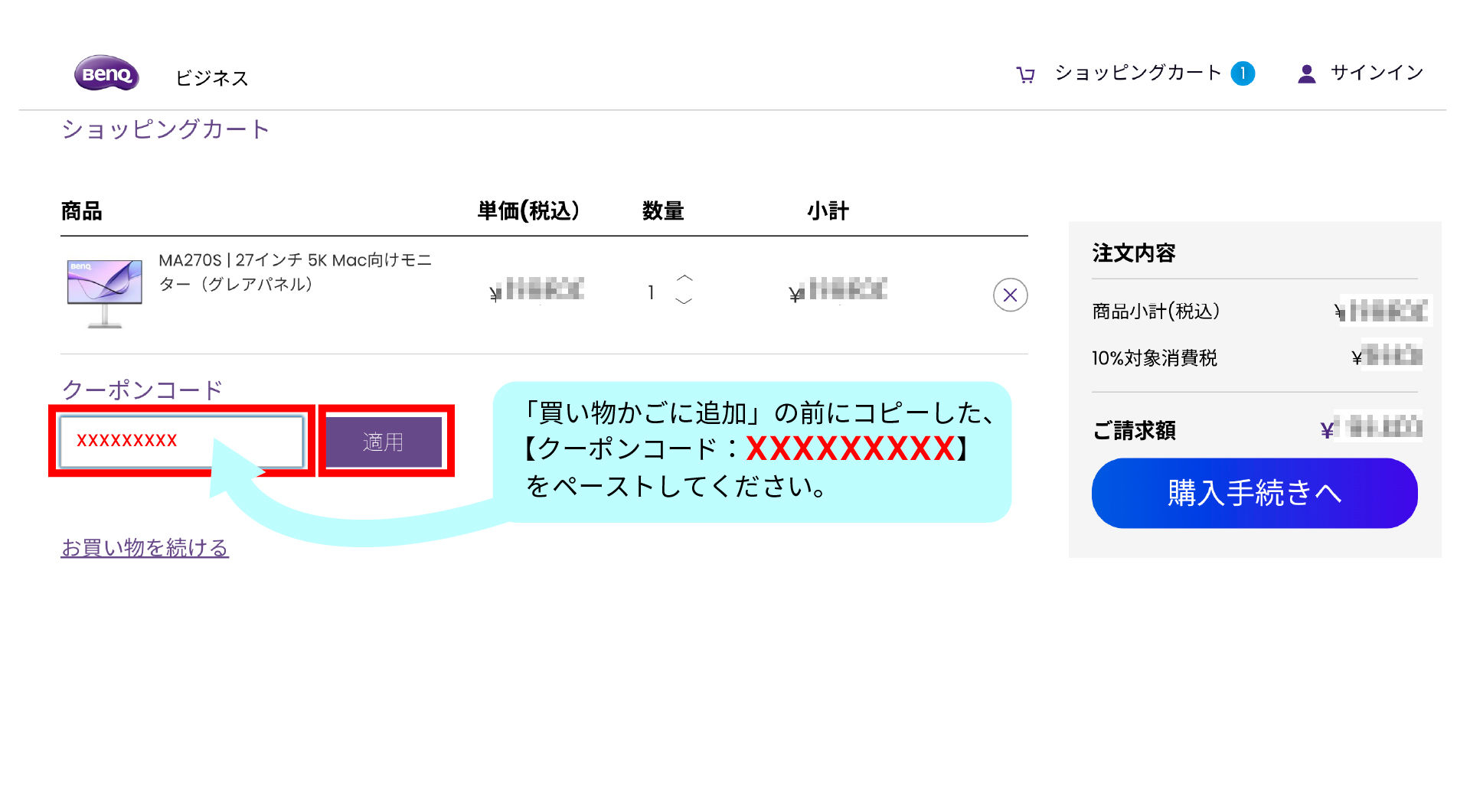Click the MA270S 27インチ 5K product name
1470x812 pixels.
pos(295,272)
